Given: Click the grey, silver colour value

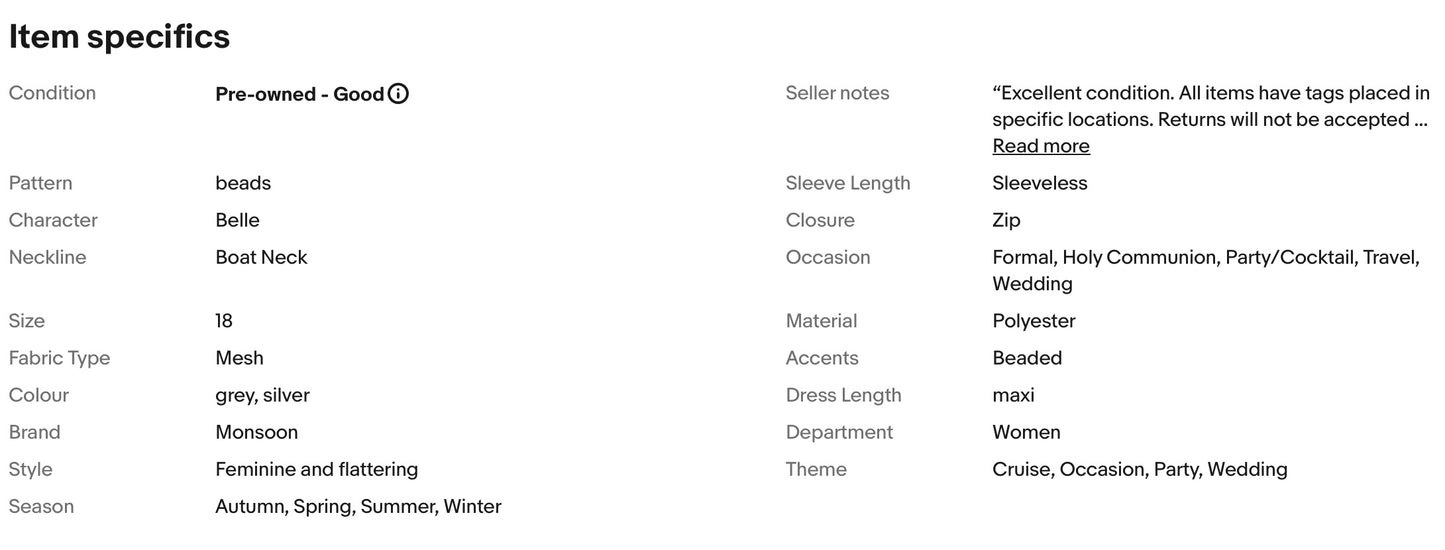Looking at the screenshot, I should (262, 395).
